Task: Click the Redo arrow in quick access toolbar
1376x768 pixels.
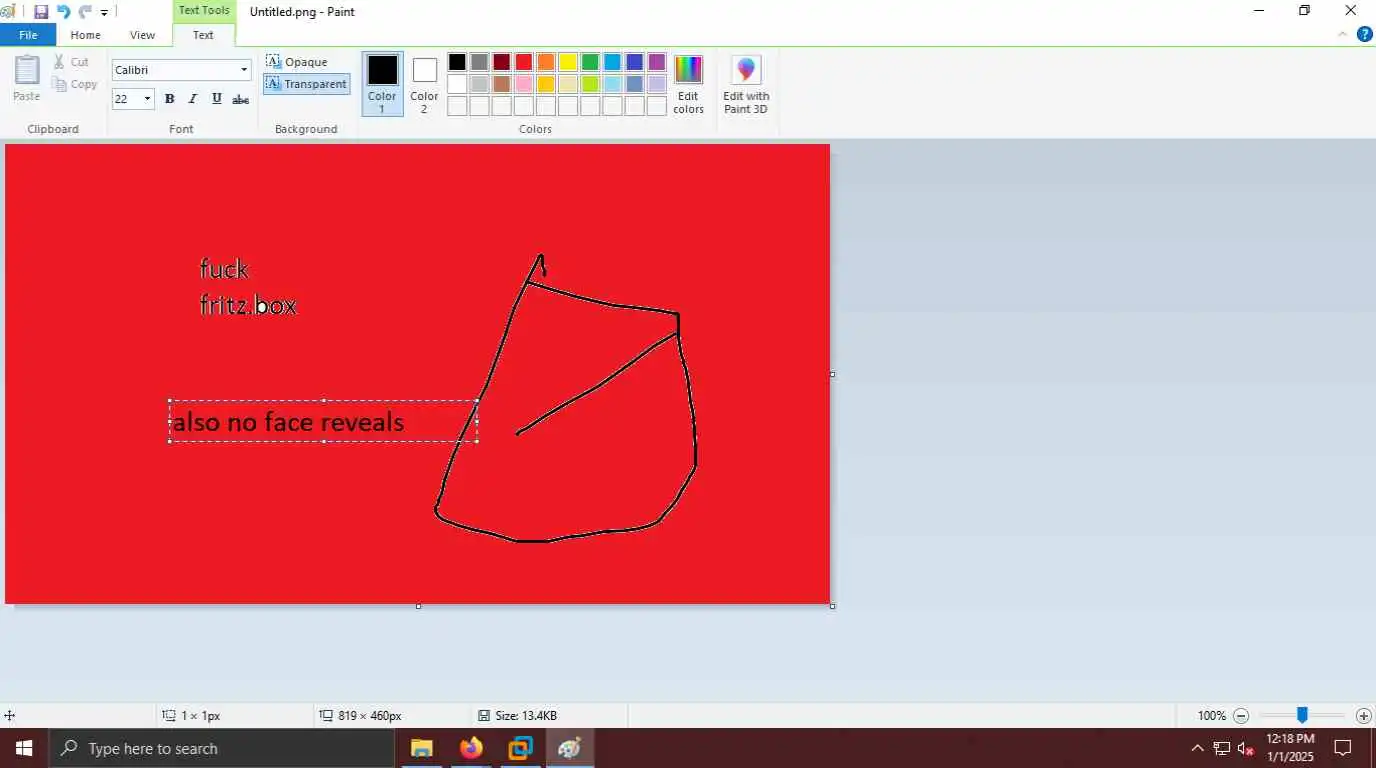Action: [85, 12]
